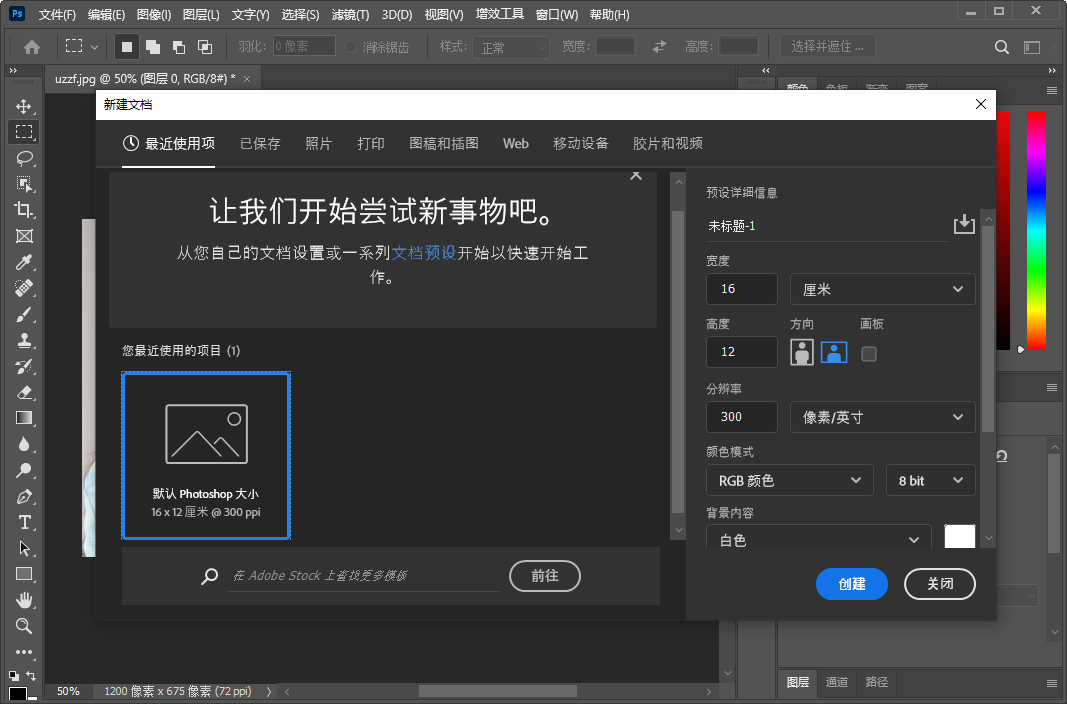The image size is (1067, 704).
Task: Toggle the 消除锯齿 anti-alias checkbox
Action: [x=350, y=47]
